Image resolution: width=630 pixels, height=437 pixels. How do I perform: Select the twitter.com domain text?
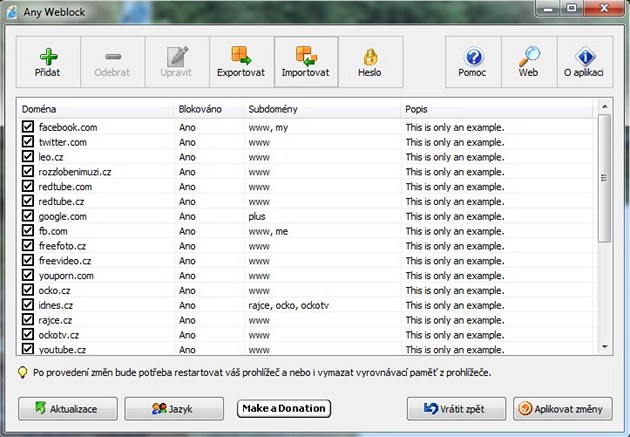pyautogui.click(x=63, y=142)
